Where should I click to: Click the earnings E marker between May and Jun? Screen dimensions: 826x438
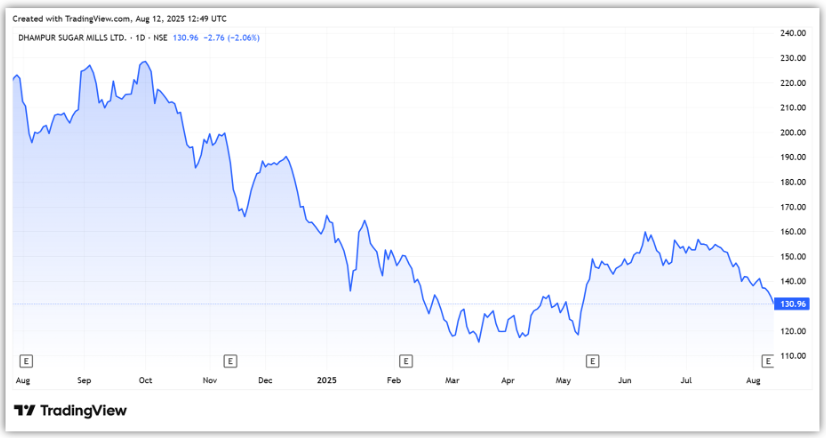[592, 360]
